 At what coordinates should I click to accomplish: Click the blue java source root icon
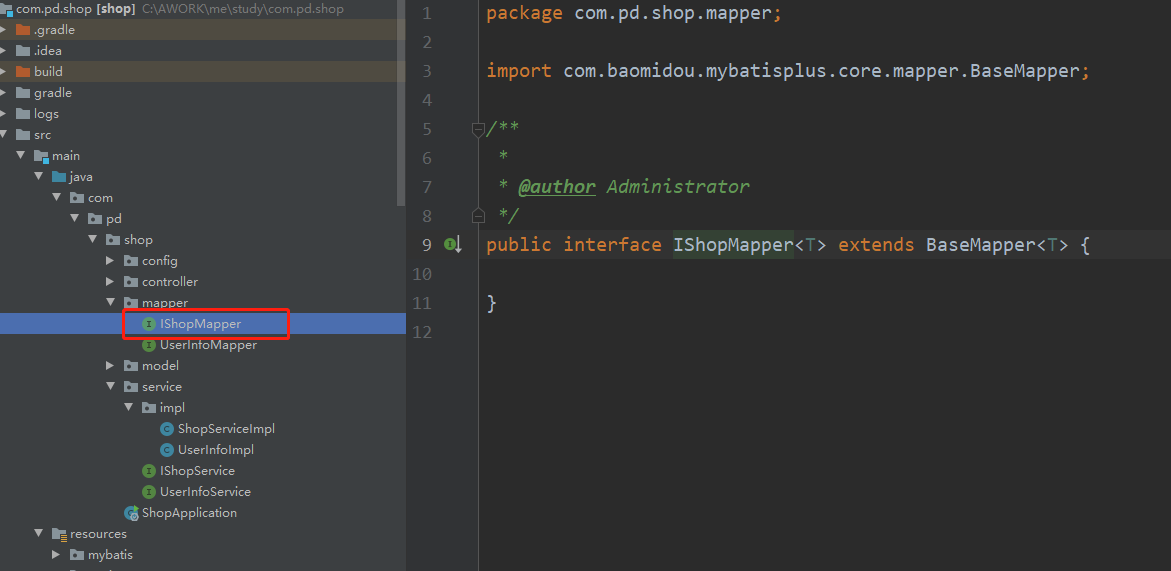coord(58,176)
